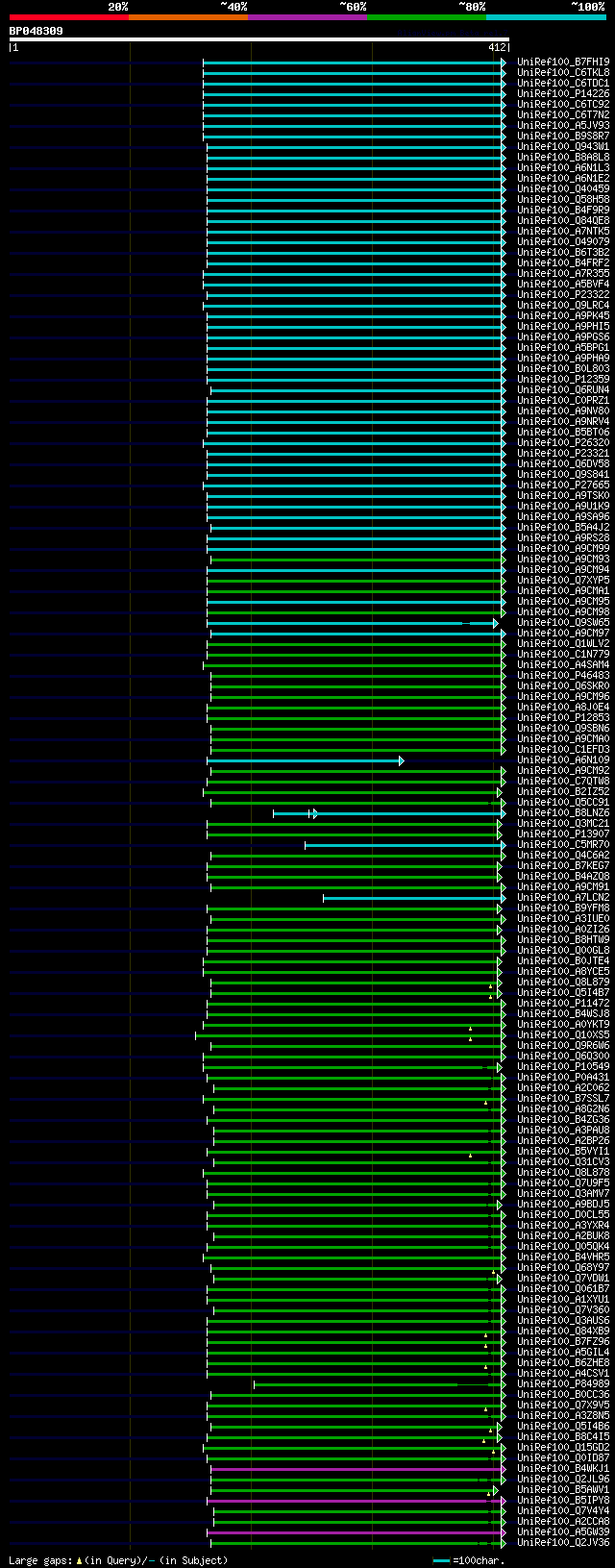This screenshot has width=615, height=1568.
Task: Select the UniRef100_B9YFM8 label
Action: [x=563, y=908]
